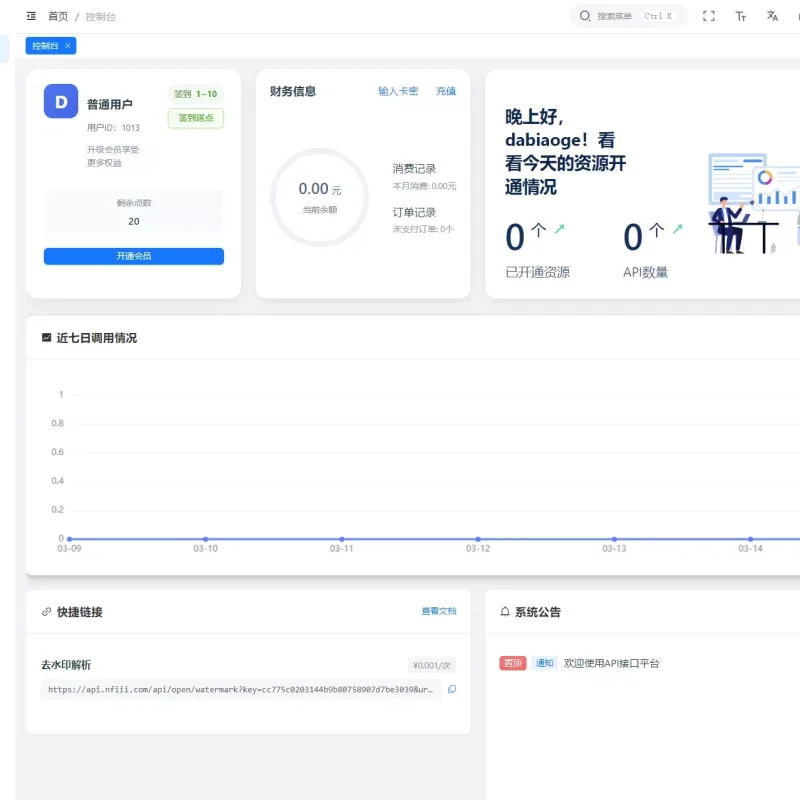The width and height of the screenshot is (800, 800).
Task: Open the search menu icon
Action: [x=585, y=16]
